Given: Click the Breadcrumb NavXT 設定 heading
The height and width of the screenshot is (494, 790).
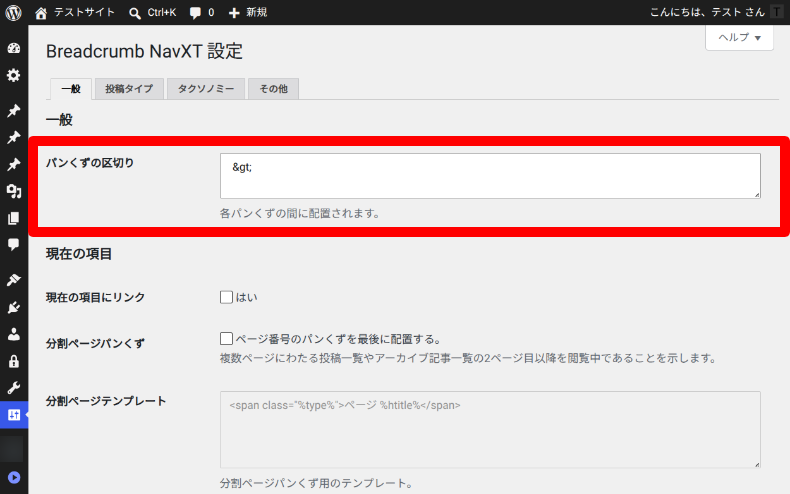Looking at the screenshot, I should (x=145, y=51).
